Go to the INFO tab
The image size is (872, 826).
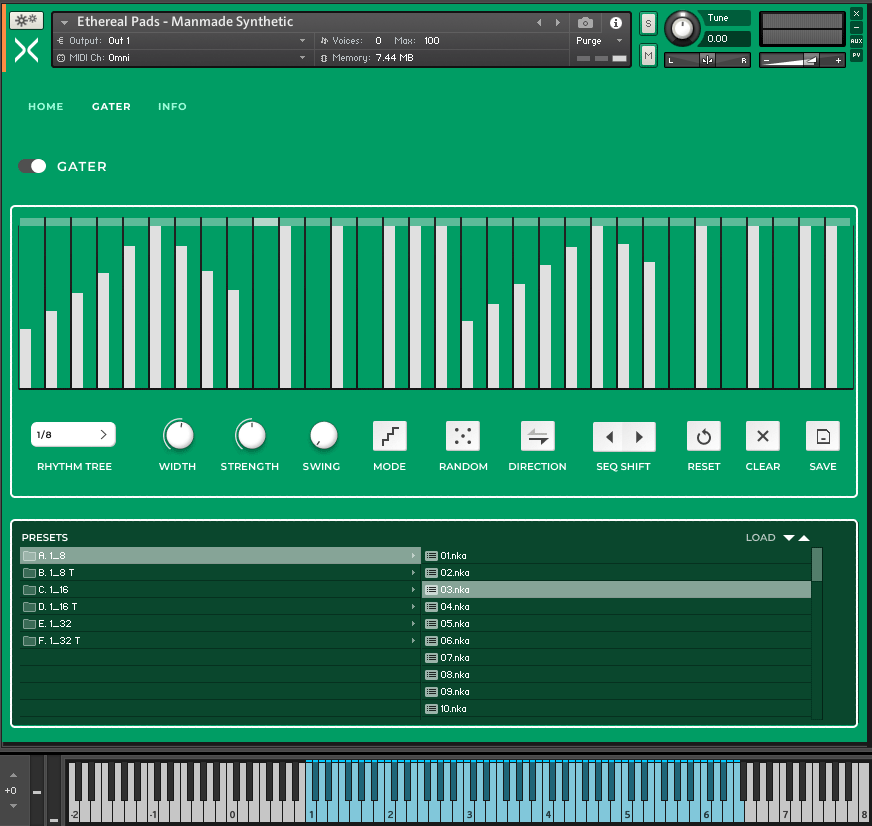(172, 106)
